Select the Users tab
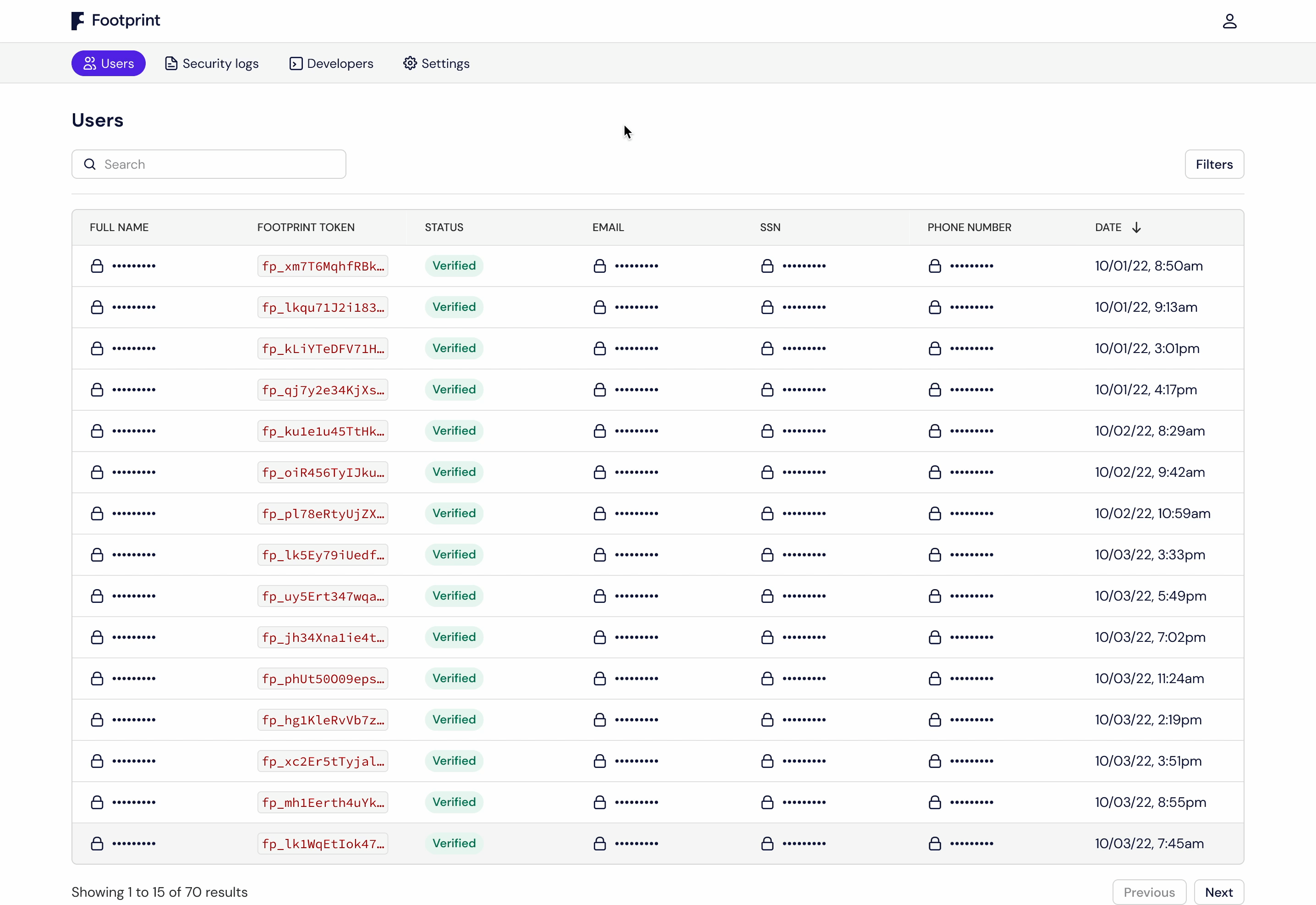Viewport: 1316px width, 905px height. click(x=108, y=64)
